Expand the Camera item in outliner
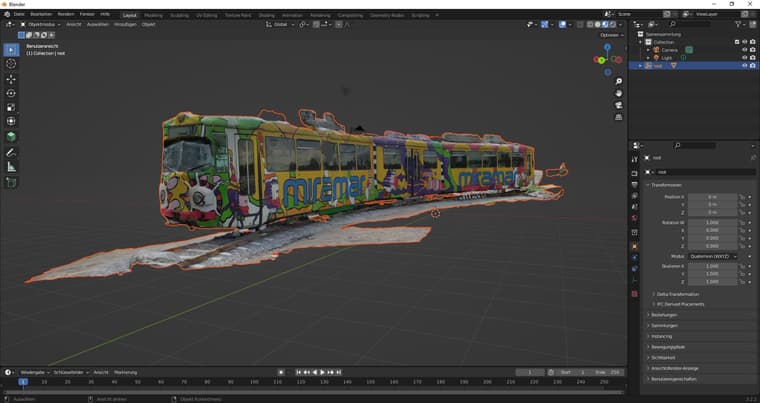Image resolution: width=760 pixels, height=403 pixels. (x=649, y=50)
